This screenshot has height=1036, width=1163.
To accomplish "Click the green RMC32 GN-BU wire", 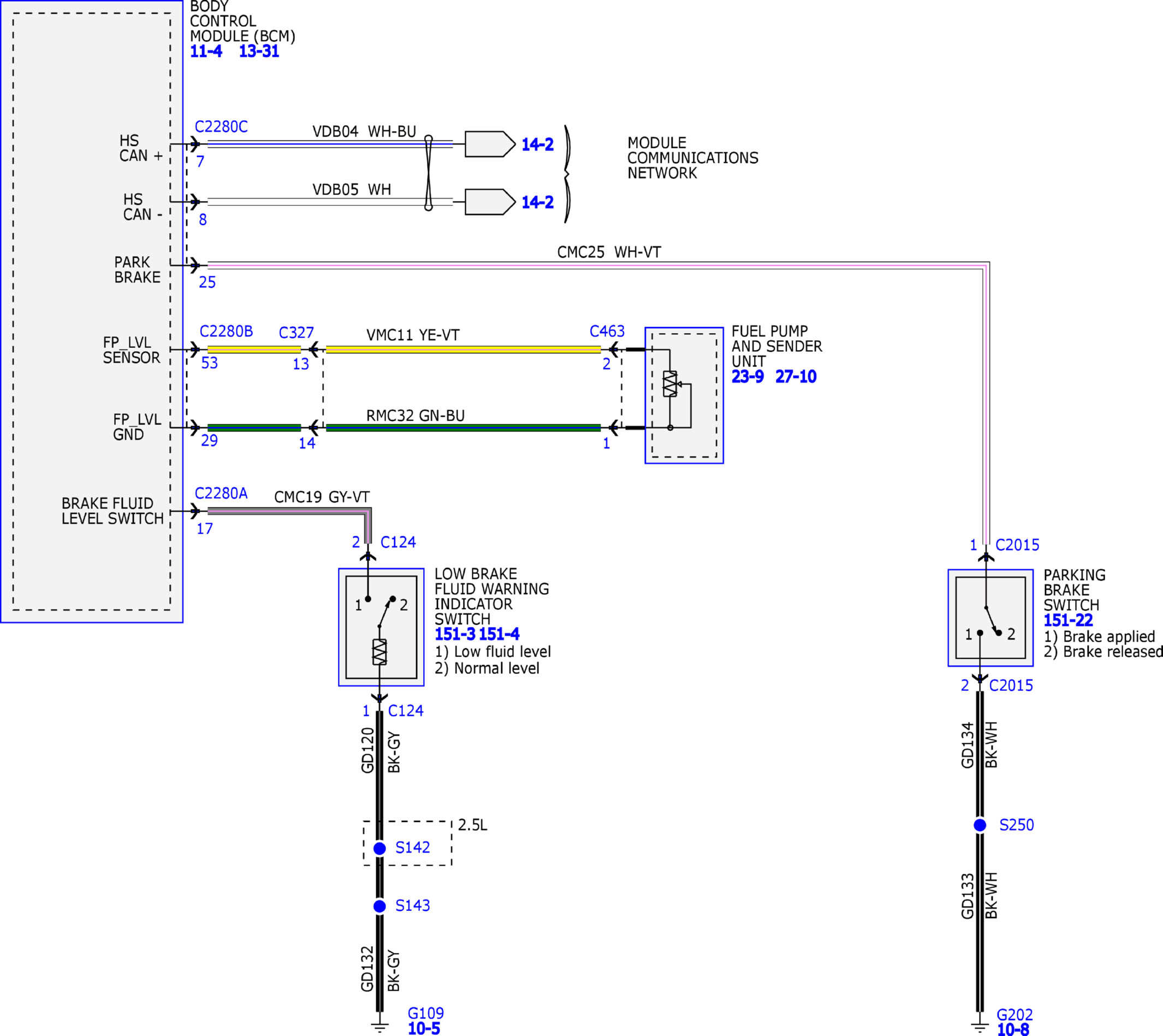I will pos(463,428).
